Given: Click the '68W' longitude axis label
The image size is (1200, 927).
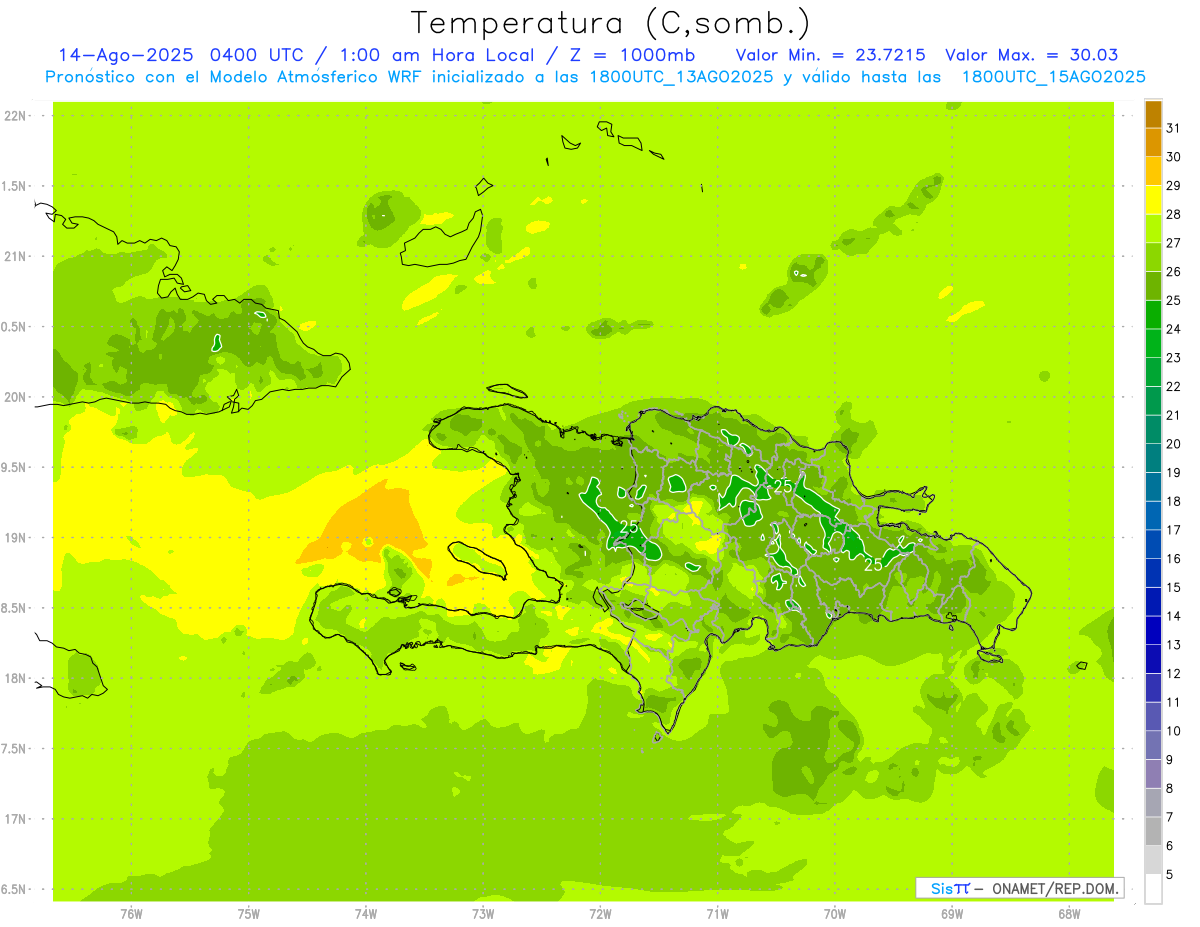Looking at the screenshot, I should (1069, 914).
